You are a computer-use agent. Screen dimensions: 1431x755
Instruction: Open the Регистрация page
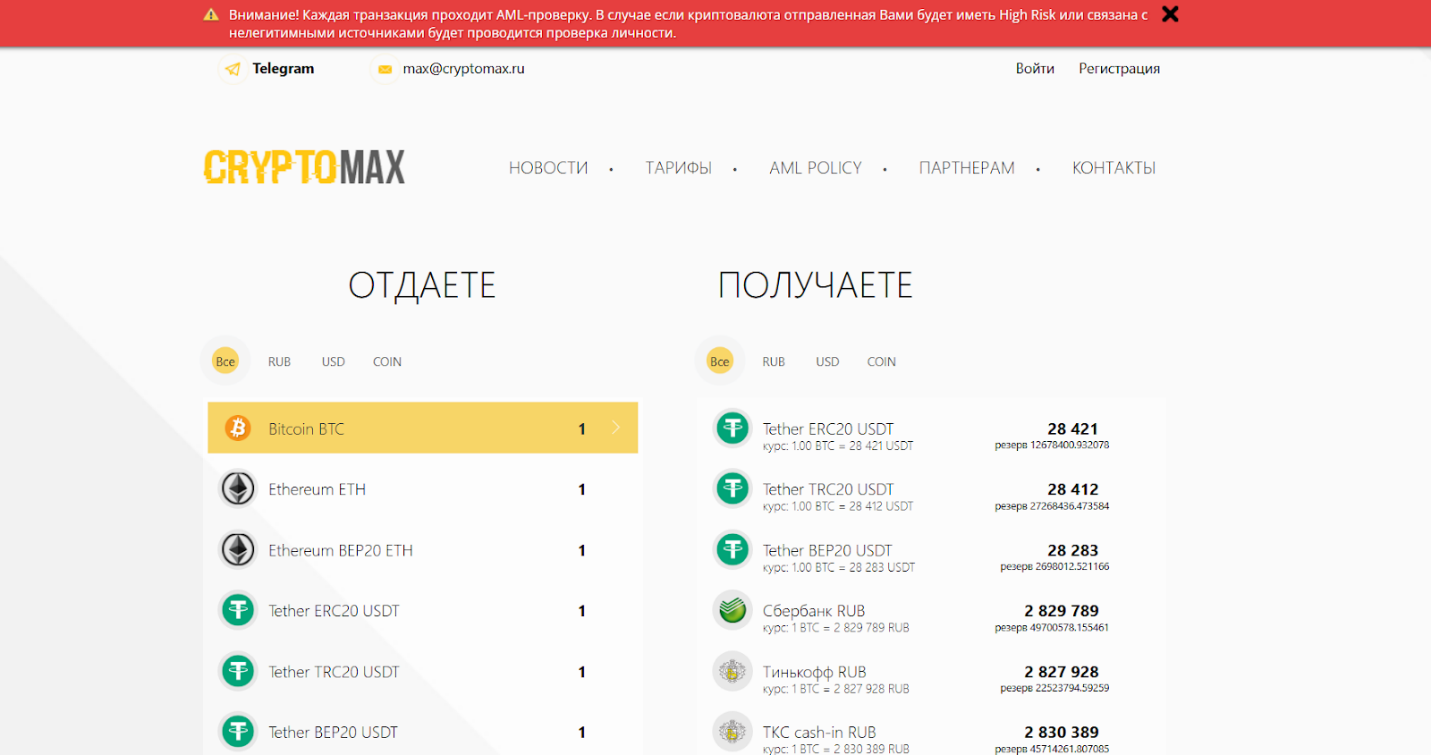pyautogui.click(x=1119, y=69)
